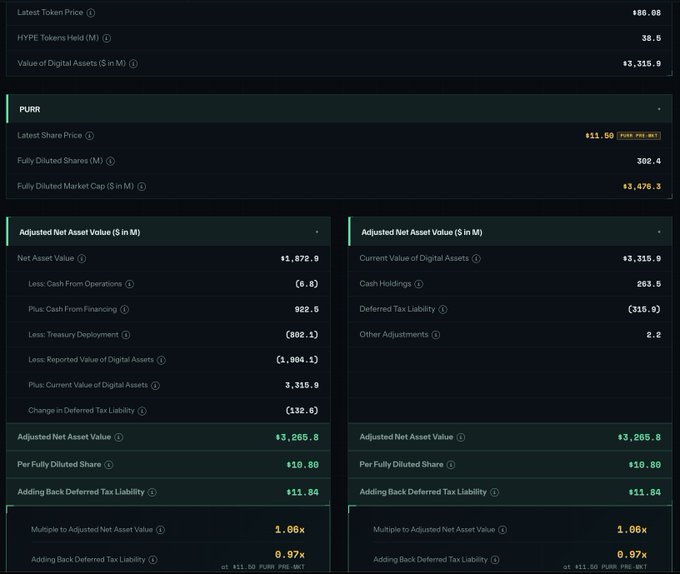Click the 922.5 cash from financing value
Screen dimensions: 680x574
pyautogui.click(x=307, y=310)
